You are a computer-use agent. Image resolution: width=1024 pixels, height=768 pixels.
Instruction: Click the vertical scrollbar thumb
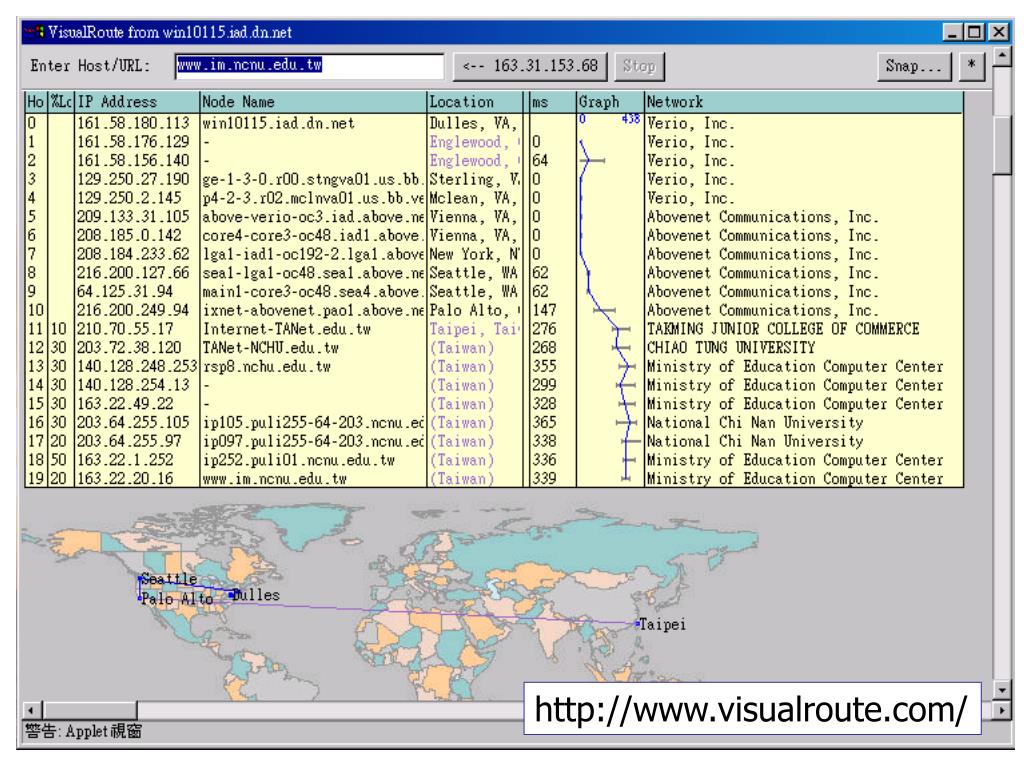pos(1002,145)
